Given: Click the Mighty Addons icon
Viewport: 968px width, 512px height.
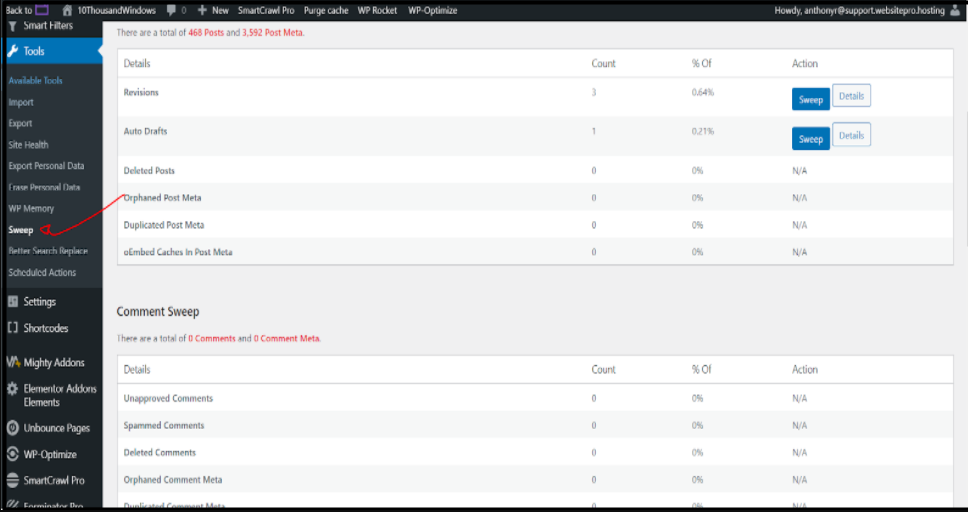Looking at the screenshot, I should point(13,362).
